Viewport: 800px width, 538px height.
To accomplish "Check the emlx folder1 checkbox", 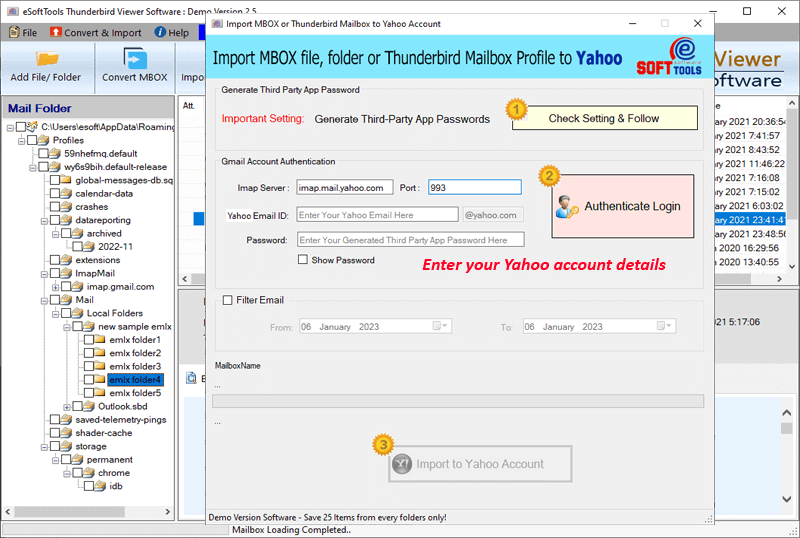I will click(x=89, y=339).
